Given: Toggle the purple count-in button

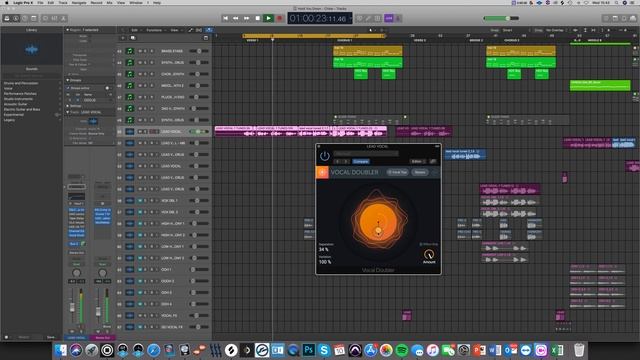Looking at the screenshot, I should pyautogui.click(x=389, y=18).
